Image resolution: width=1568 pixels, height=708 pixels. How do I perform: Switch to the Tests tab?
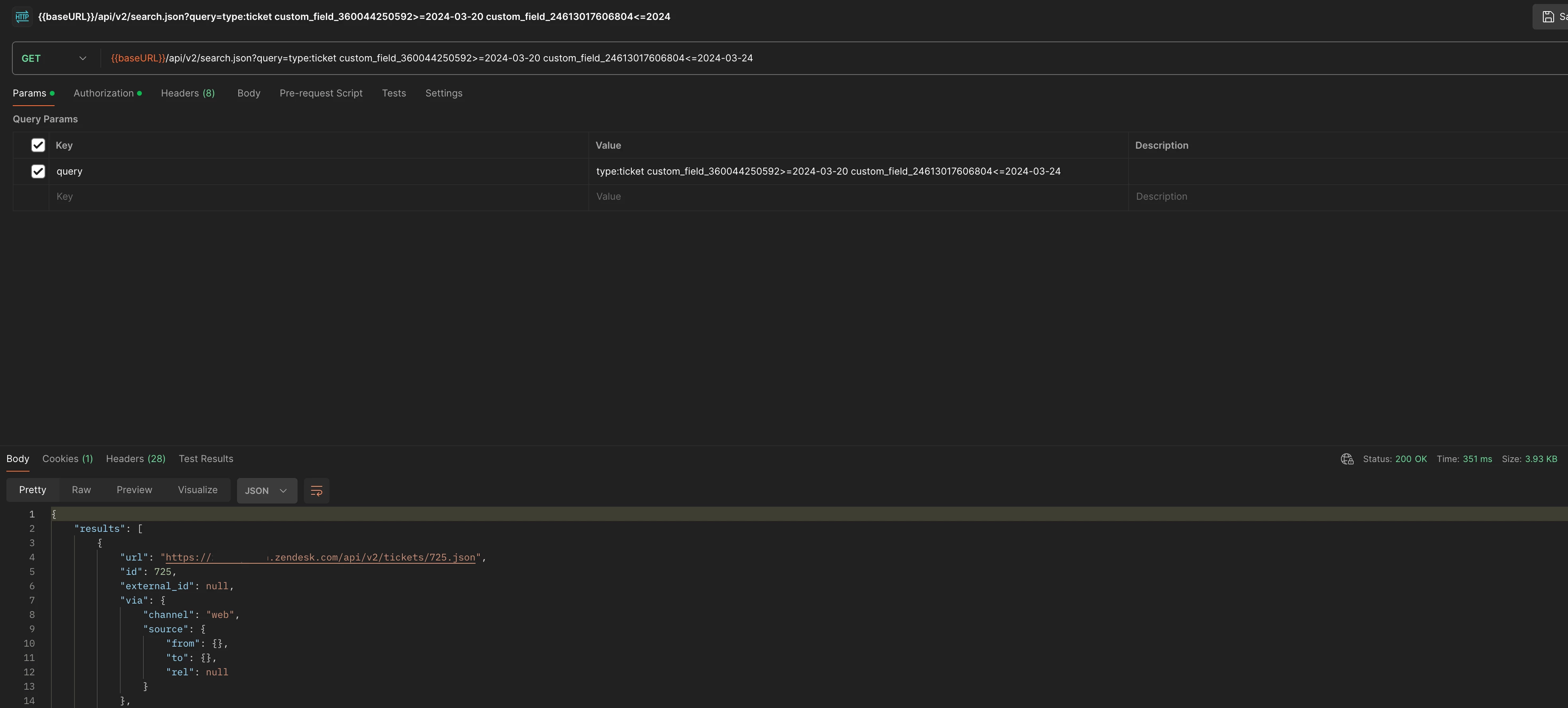[393, 93]
